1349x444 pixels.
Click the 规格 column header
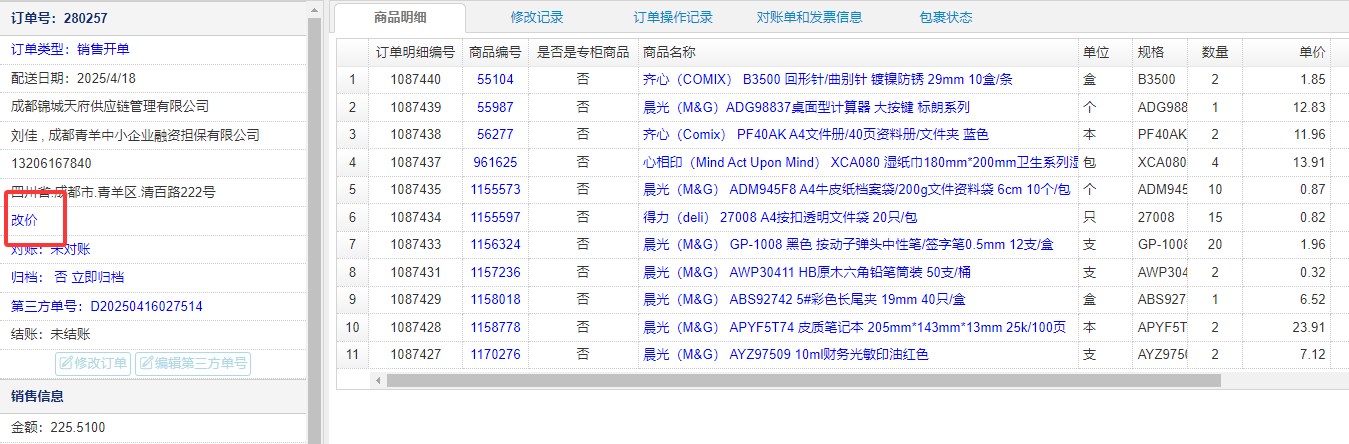(1159, 52)
